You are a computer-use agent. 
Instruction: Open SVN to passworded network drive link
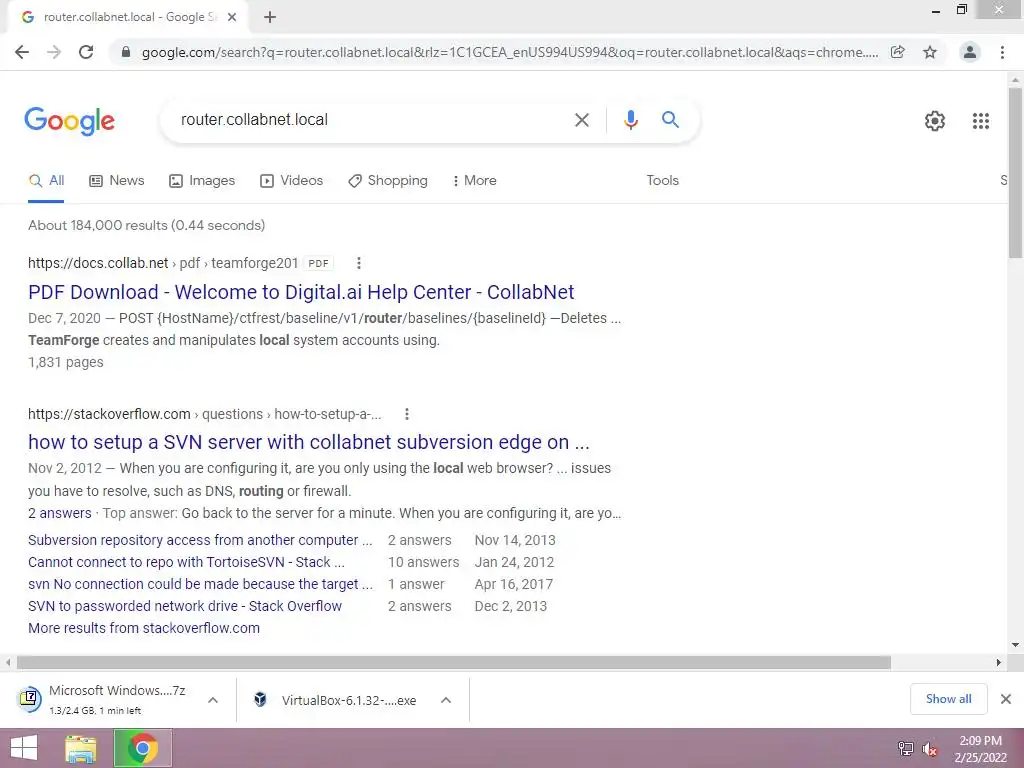click(x=185, y=606)
